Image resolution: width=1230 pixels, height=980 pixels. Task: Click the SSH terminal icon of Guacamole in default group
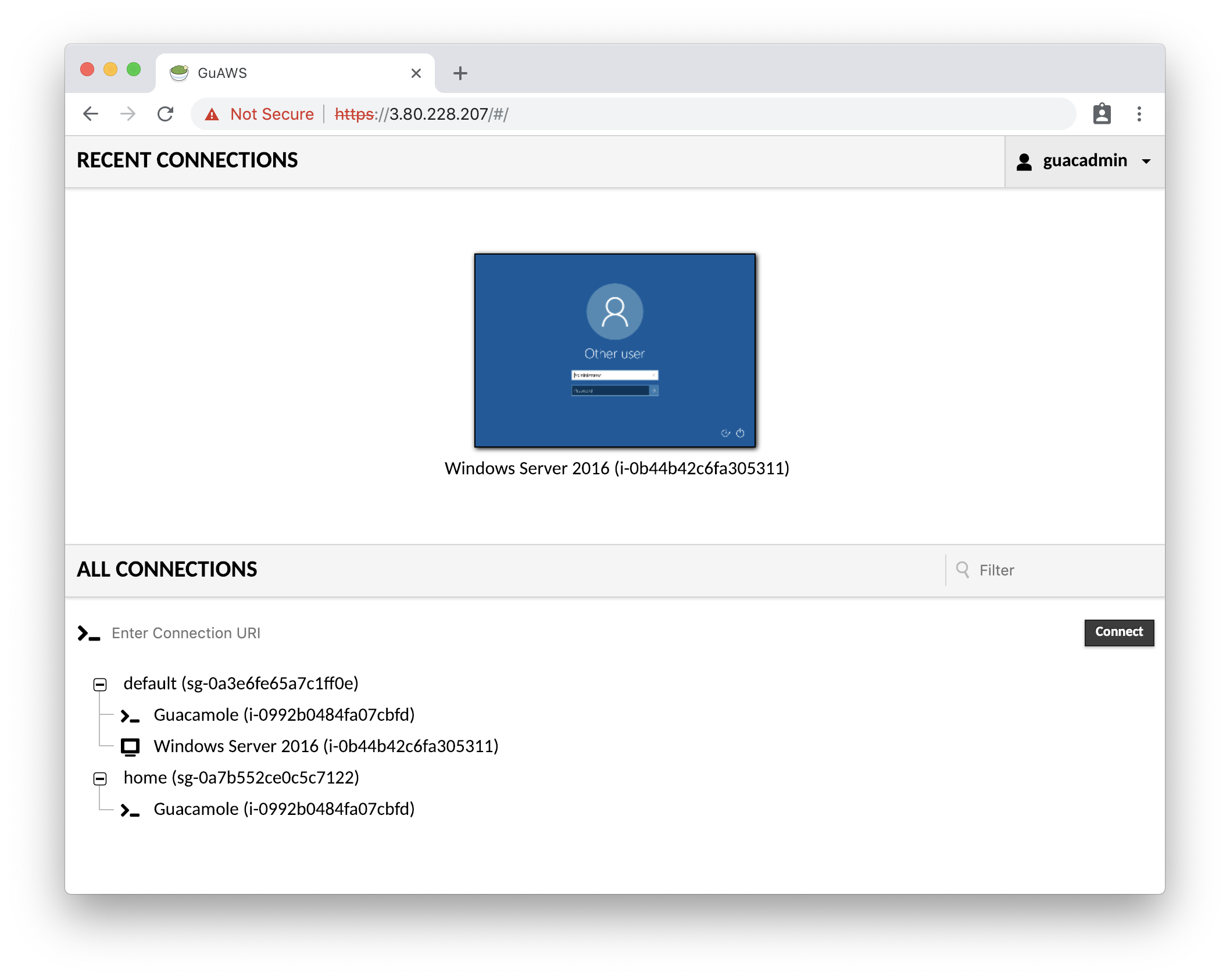point(130,716)
